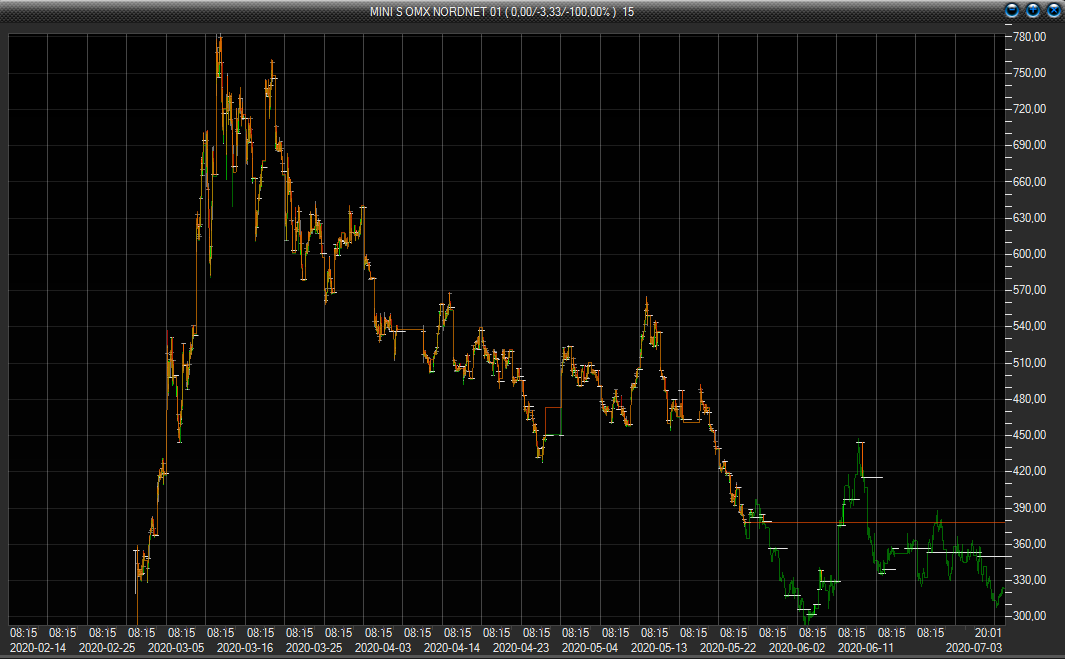Click the 660,00 price axis label
This screenshot has height=659, width=1065.
1029,182
